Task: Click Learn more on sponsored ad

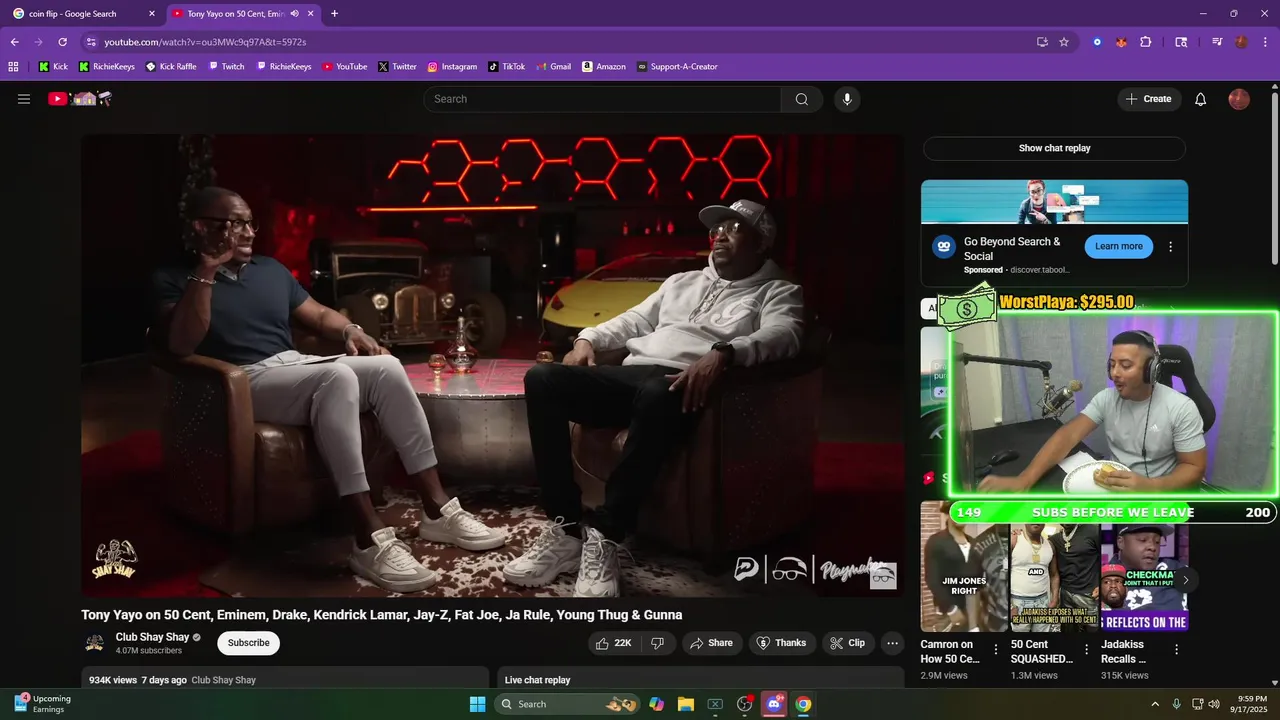Action: click(x=1118, y=246)
